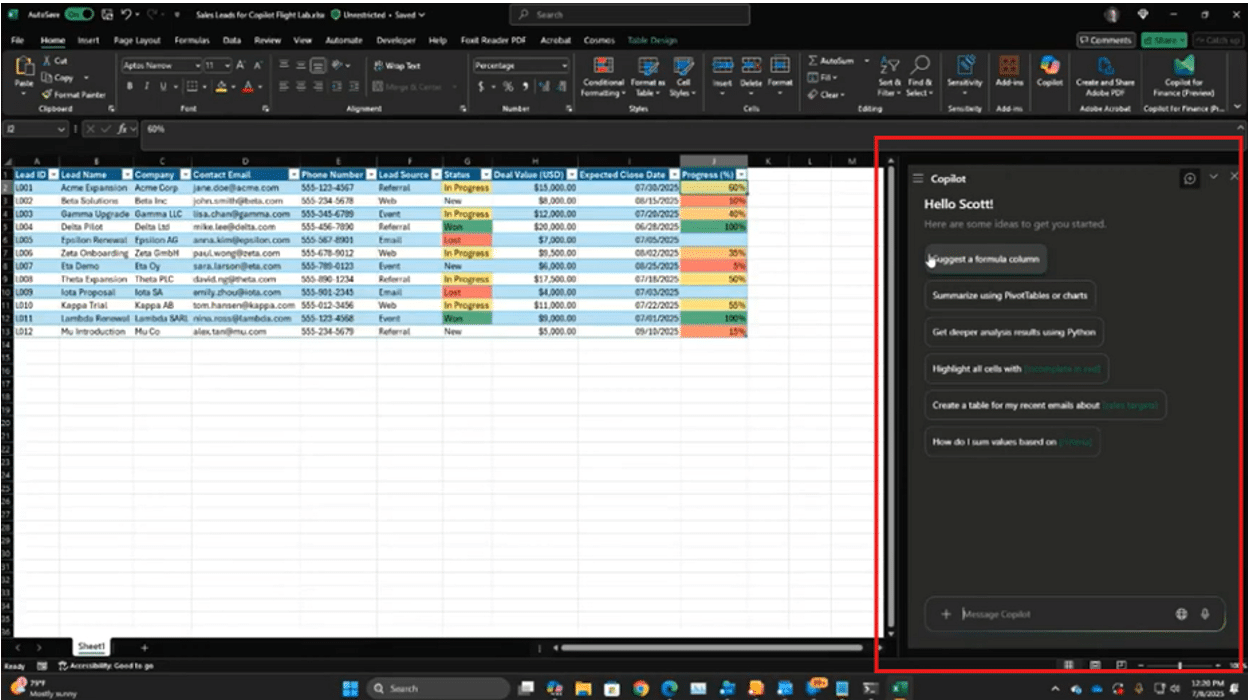Open Copilot from the Home ribbon

1049,70
